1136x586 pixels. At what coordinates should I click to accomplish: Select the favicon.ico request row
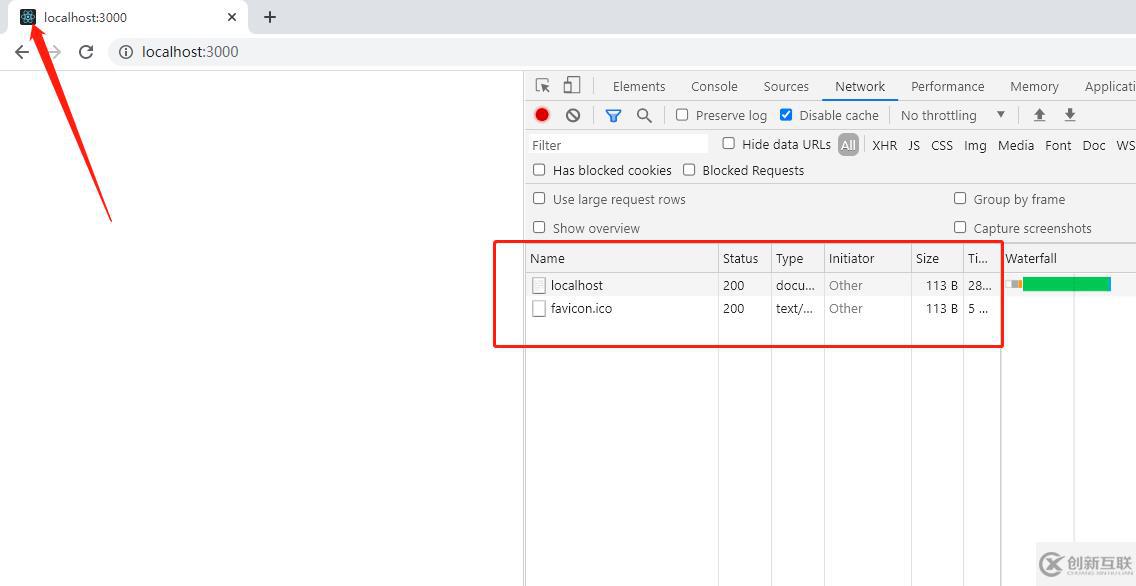coord(581,308)
